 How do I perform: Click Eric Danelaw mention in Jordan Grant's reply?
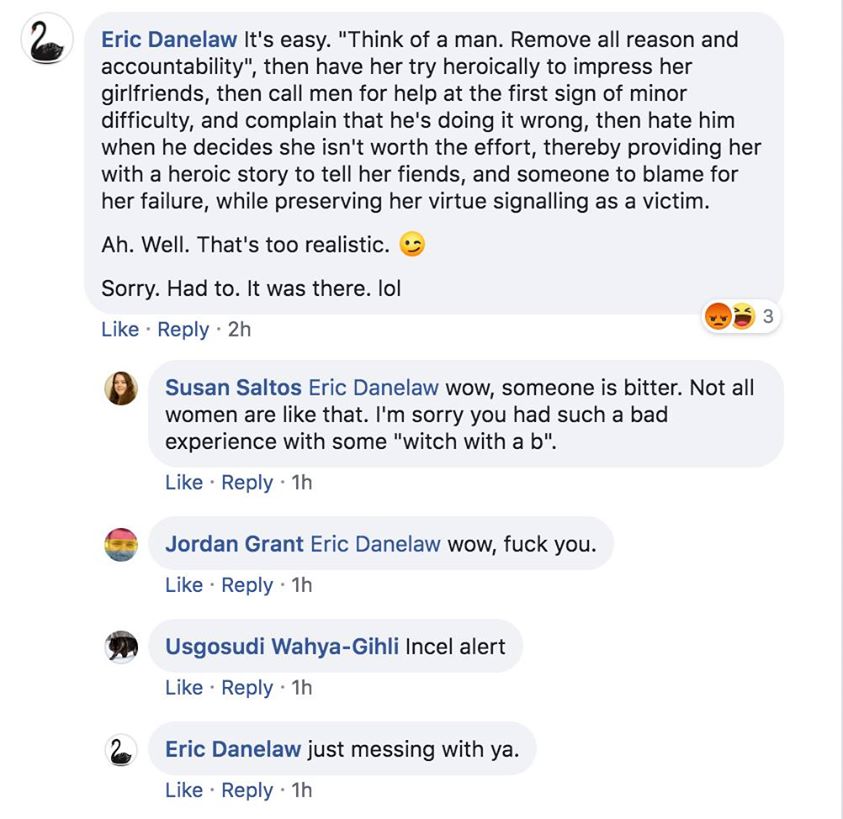(375, 544)
